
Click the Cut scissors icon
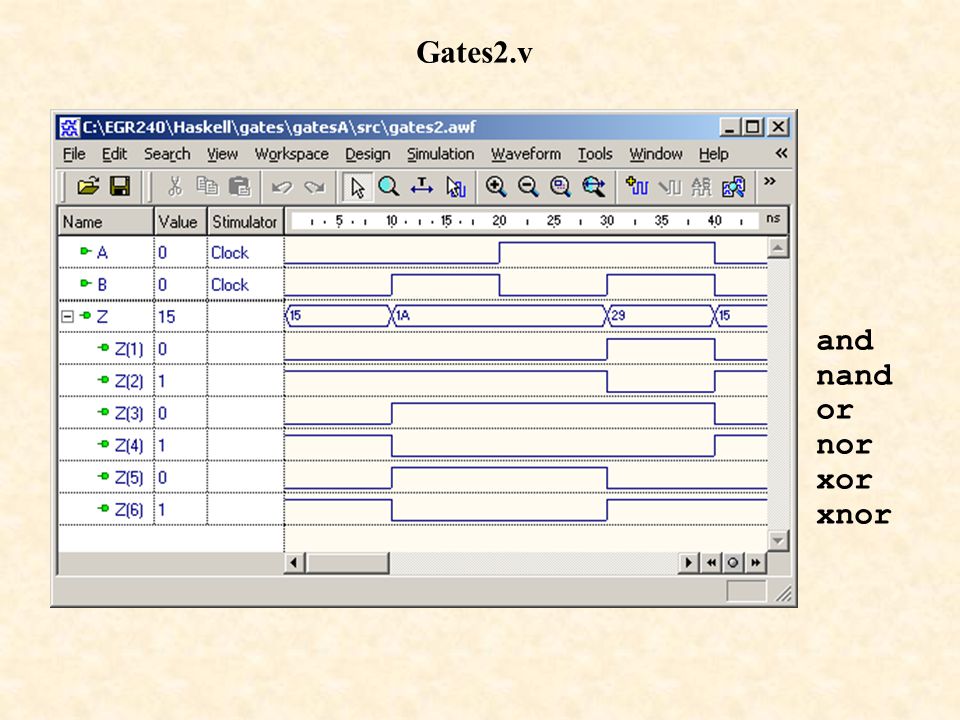point(174,186)
